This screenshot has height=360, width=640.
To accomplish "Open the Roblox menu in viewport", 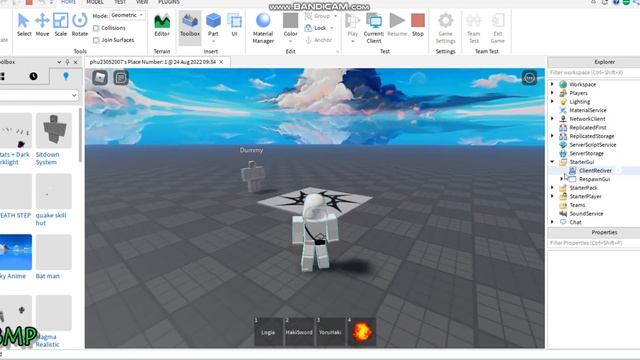I will click(x=100, y=78).
